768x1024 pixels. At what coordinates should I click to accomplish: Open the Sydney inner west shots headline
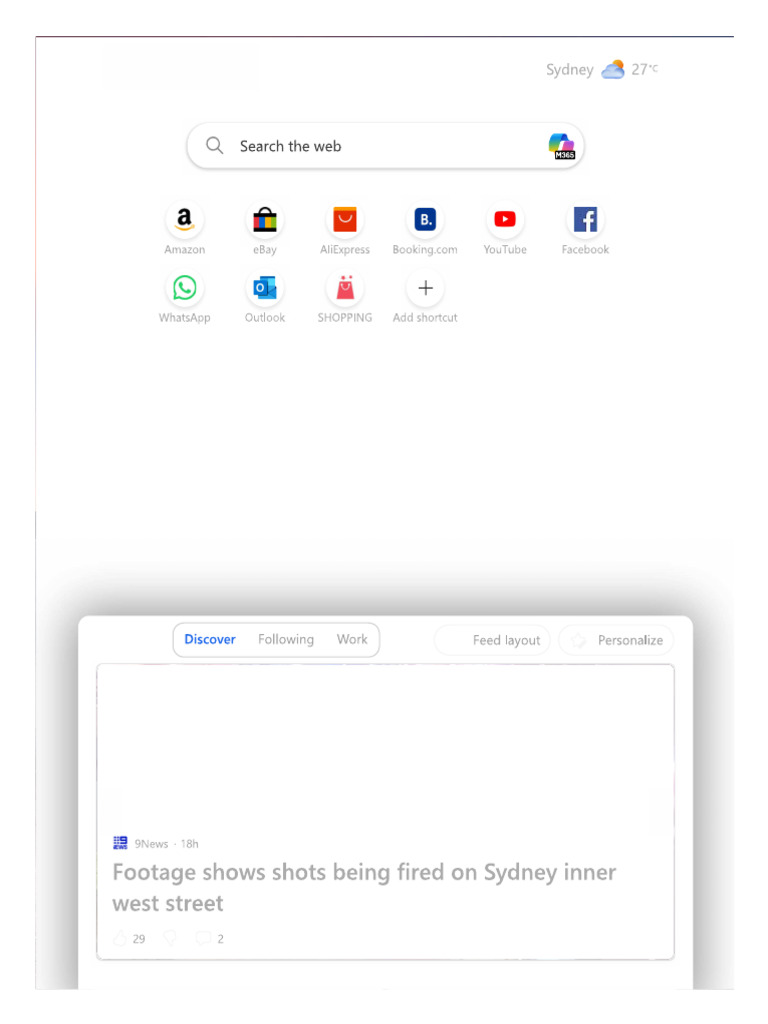coord(364,888)
